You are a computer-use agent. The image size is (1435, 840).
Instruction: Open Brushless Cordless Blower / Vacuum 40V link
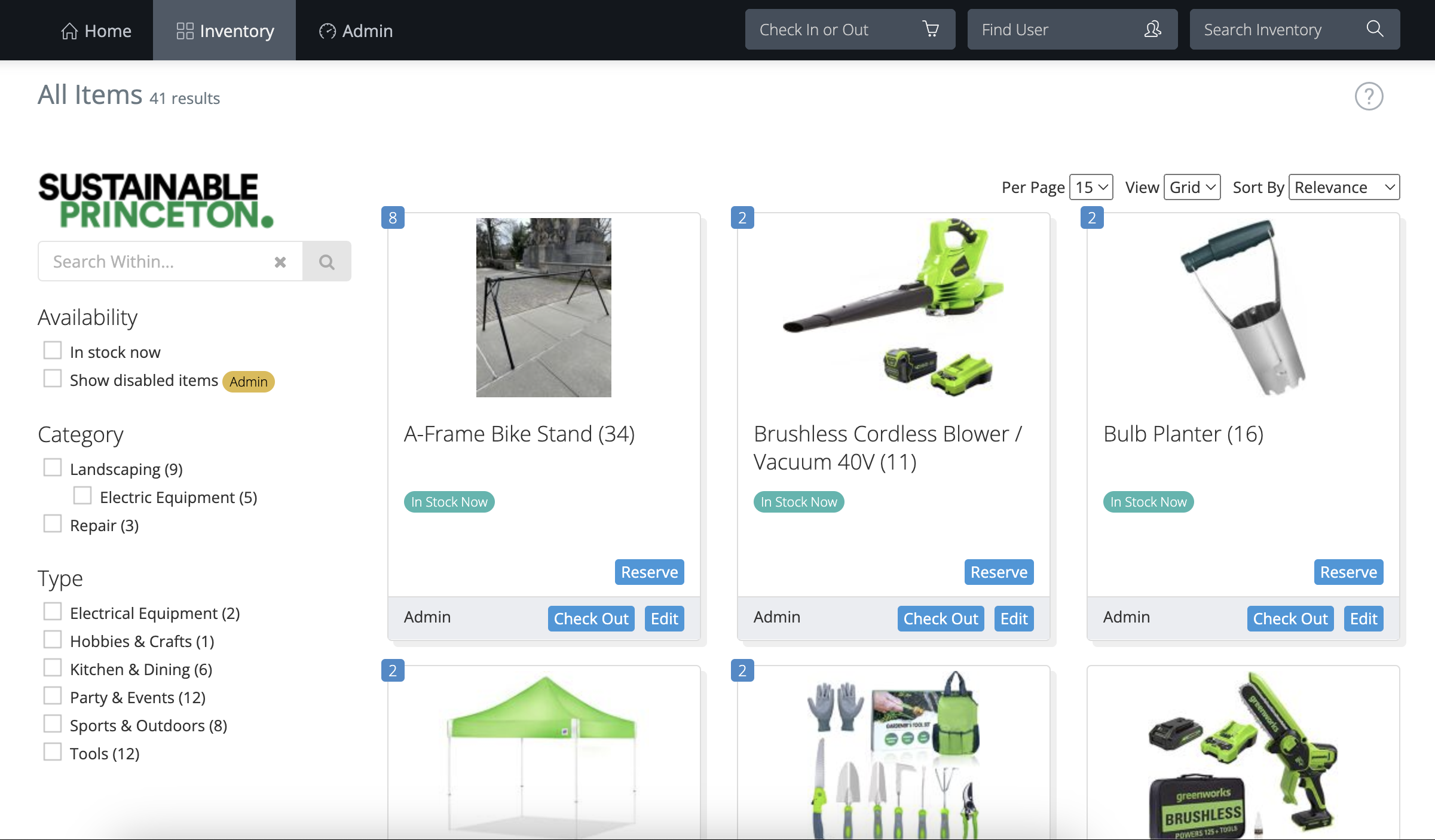888,448
